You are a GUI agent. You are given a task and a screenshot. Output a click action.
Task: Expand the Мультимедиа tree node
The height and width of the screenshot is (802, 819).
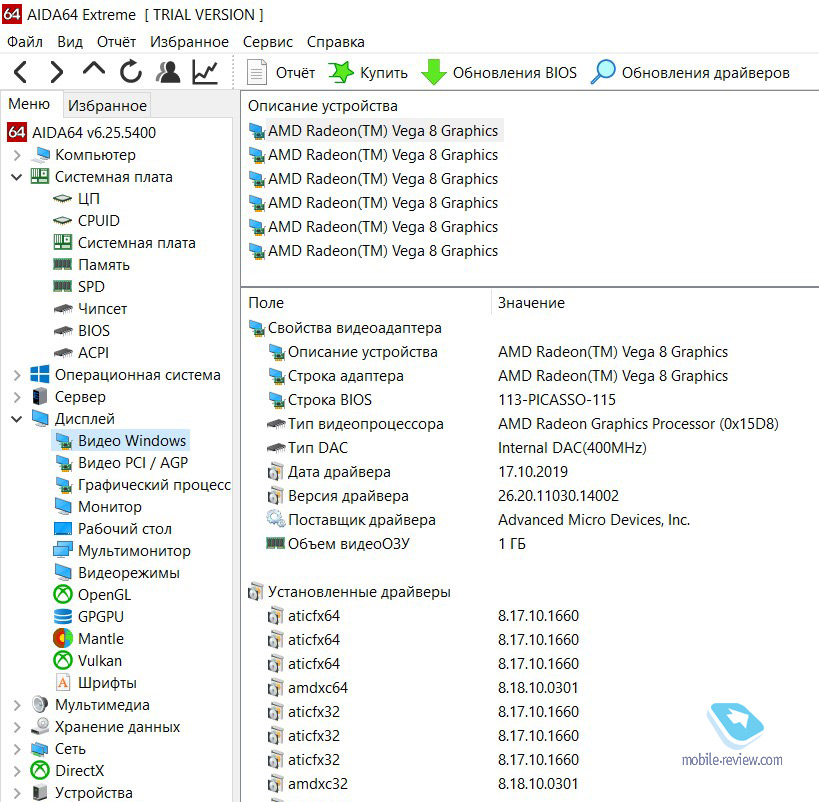17,705
